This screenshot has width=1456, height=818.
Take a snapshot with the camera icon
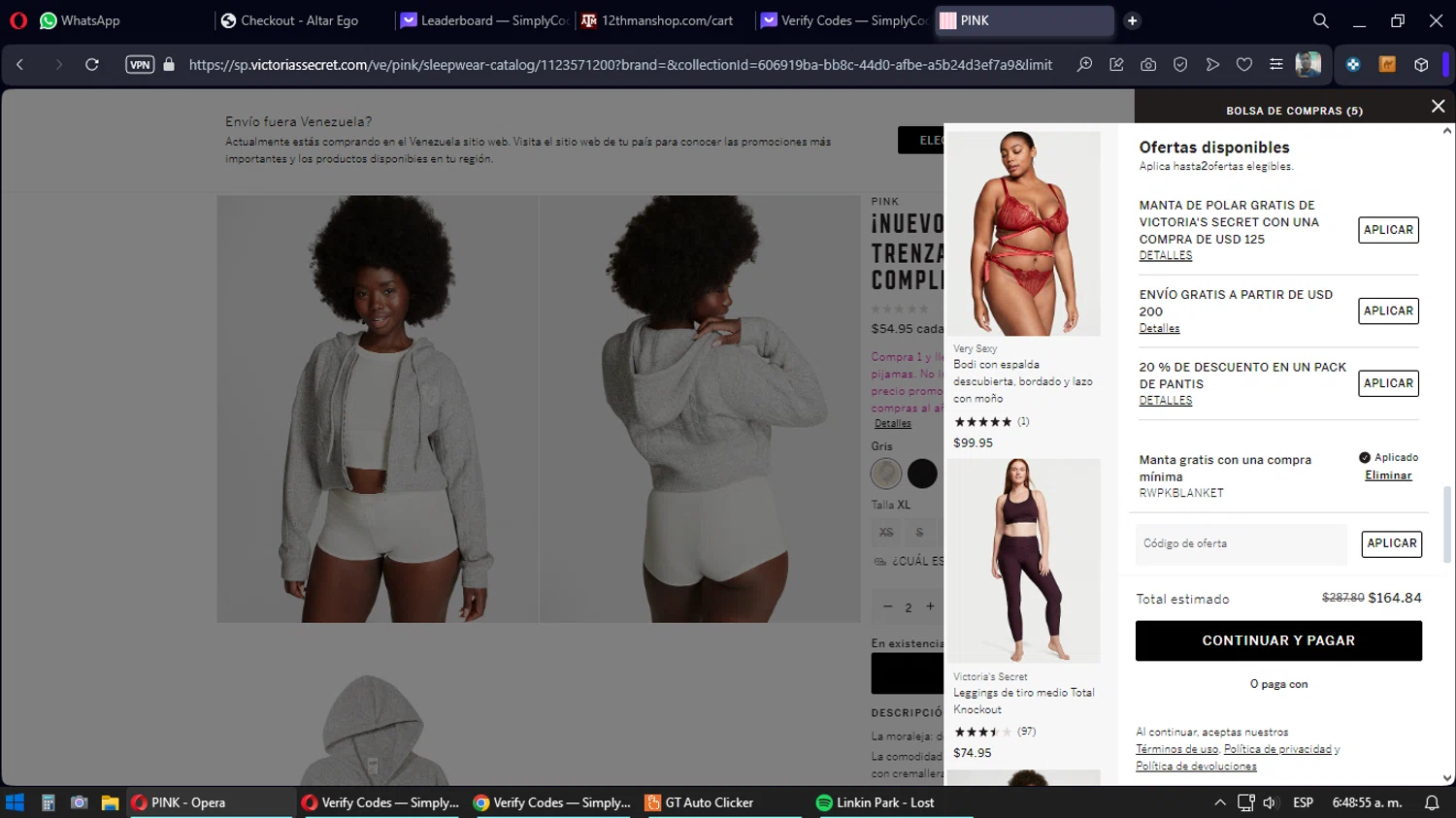pos(1148,65)
